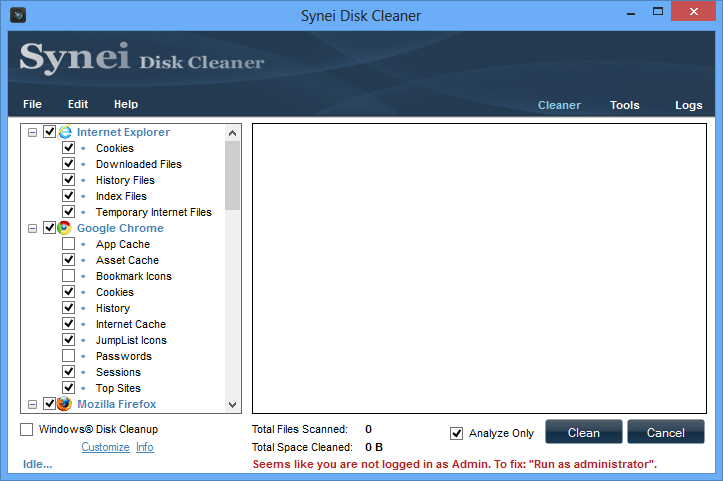Switch to the Logs tab
This screenshot has height=481, width=723.
click(689, 105)
